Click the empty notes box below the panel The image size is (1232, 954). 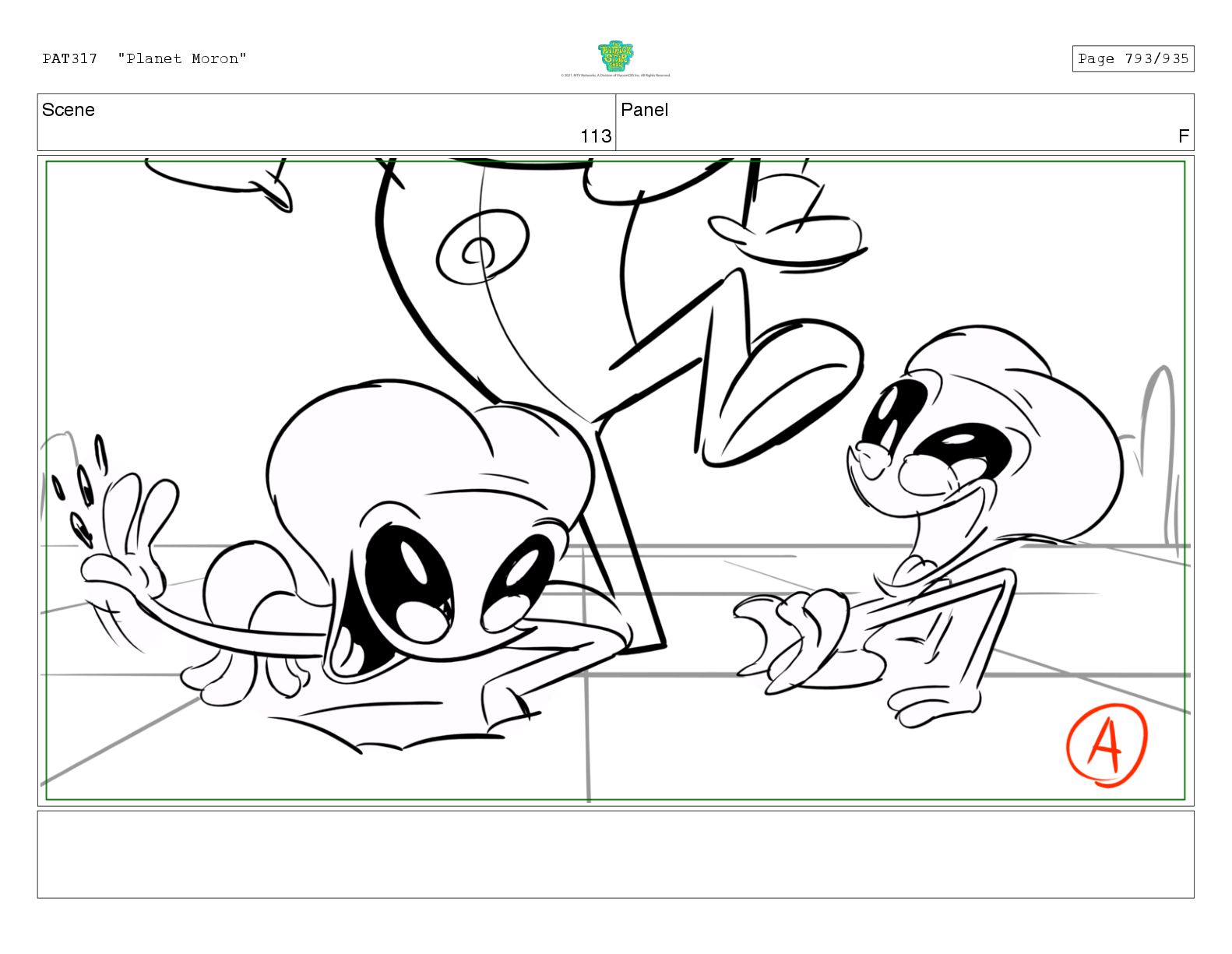coord(615,854)
